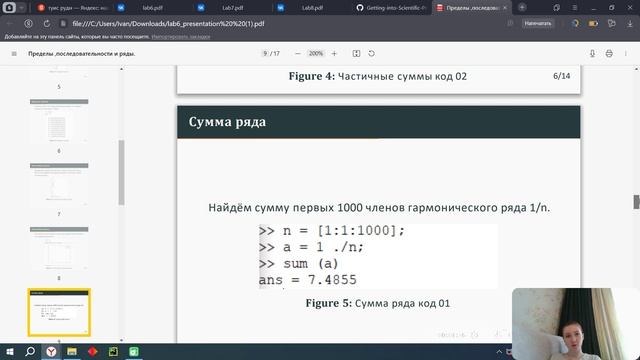Open Windows taskbar search
The height and width of the screenshot is (360, 640).
30,351
